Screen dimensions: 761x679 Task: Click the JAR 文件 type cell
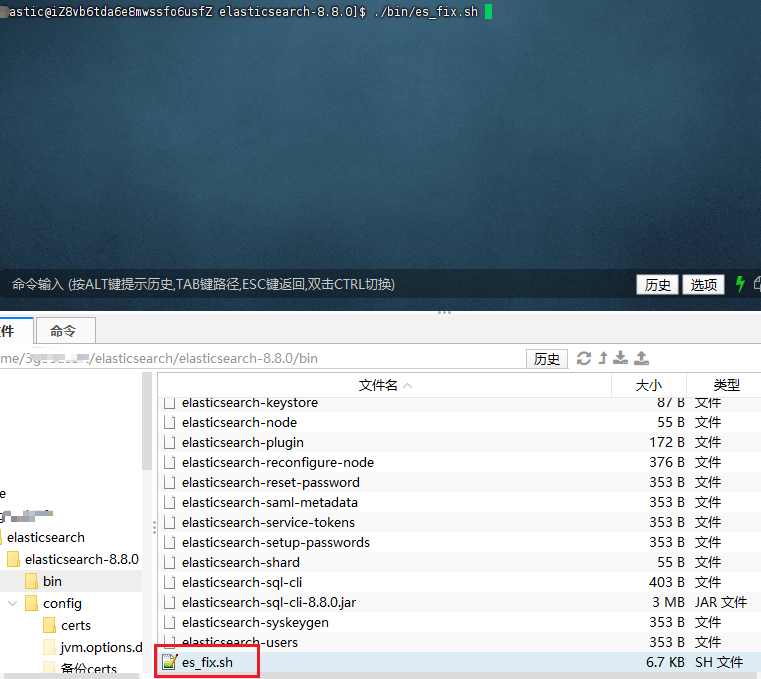[721, 602]
